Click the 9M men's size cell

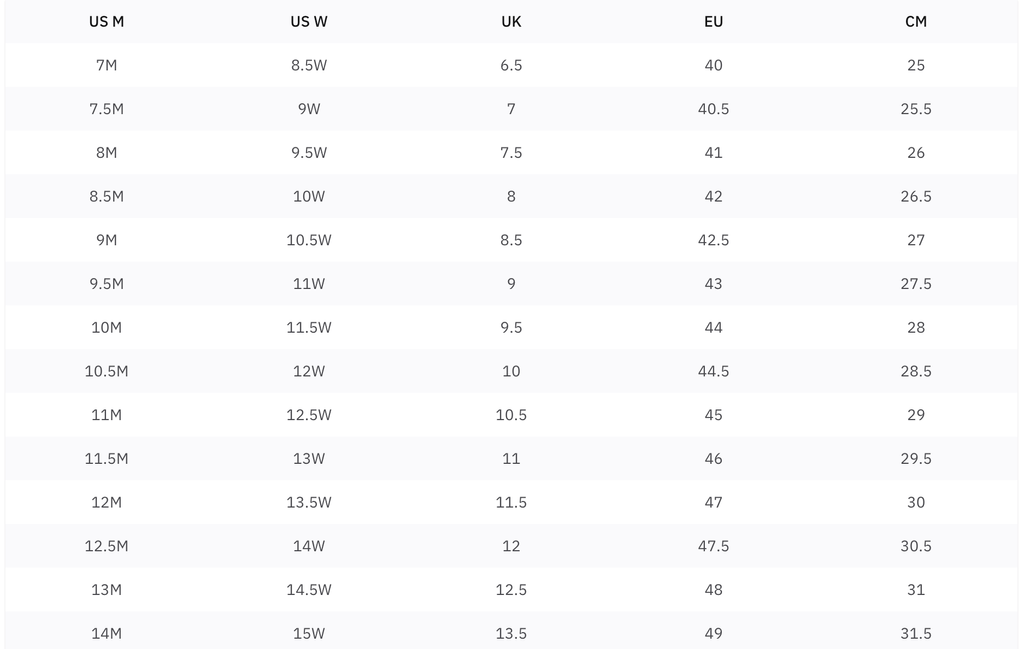coord(106,240)
